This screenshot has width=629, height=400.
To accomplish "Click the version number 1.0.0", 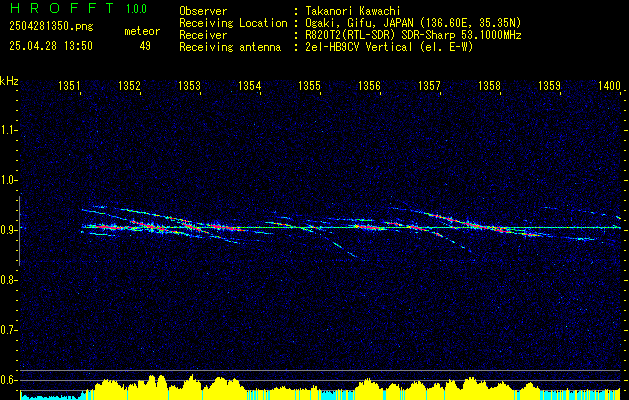I will point(136,9).
